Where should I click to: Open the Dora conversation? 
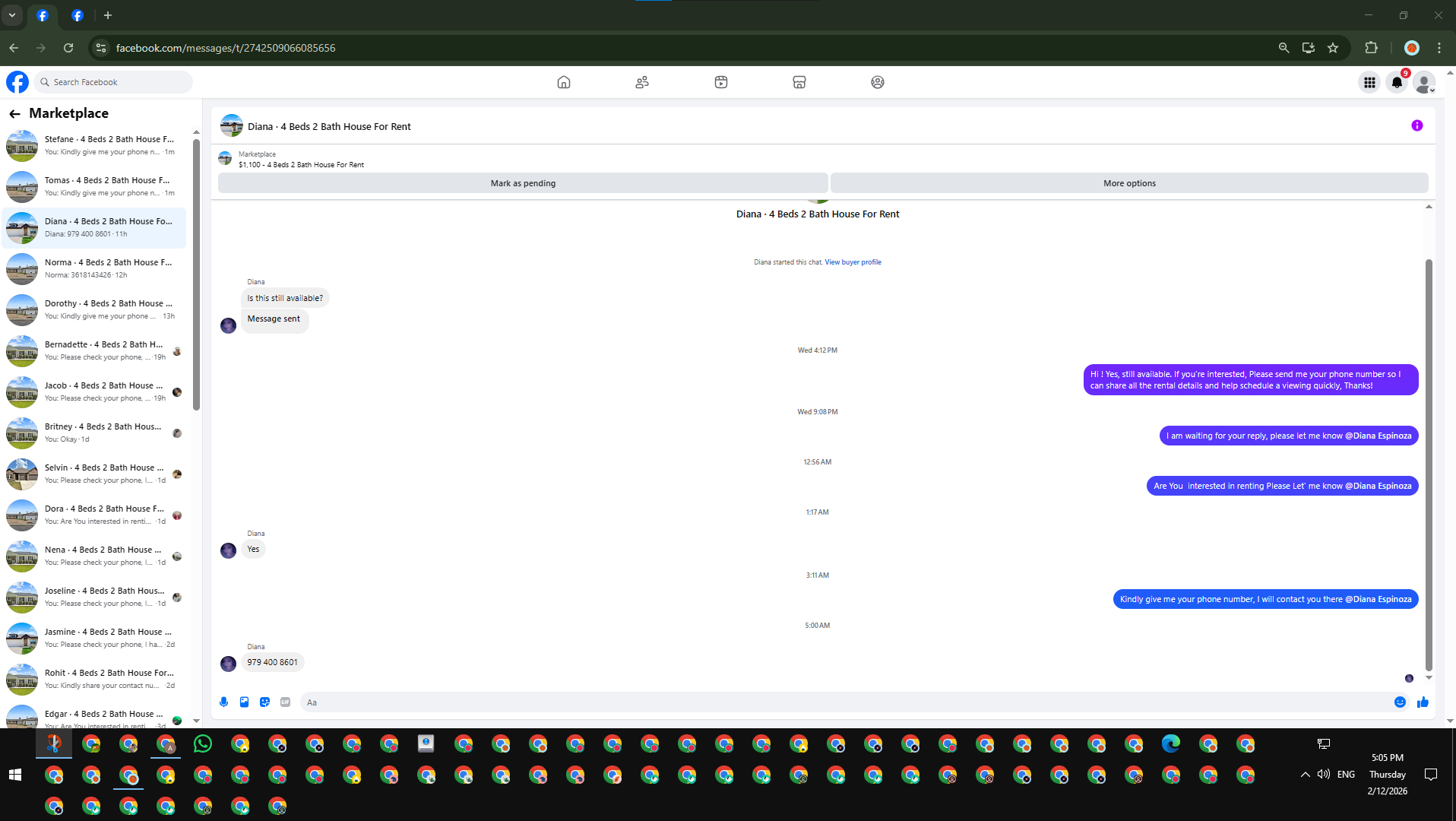pos(93,515)
